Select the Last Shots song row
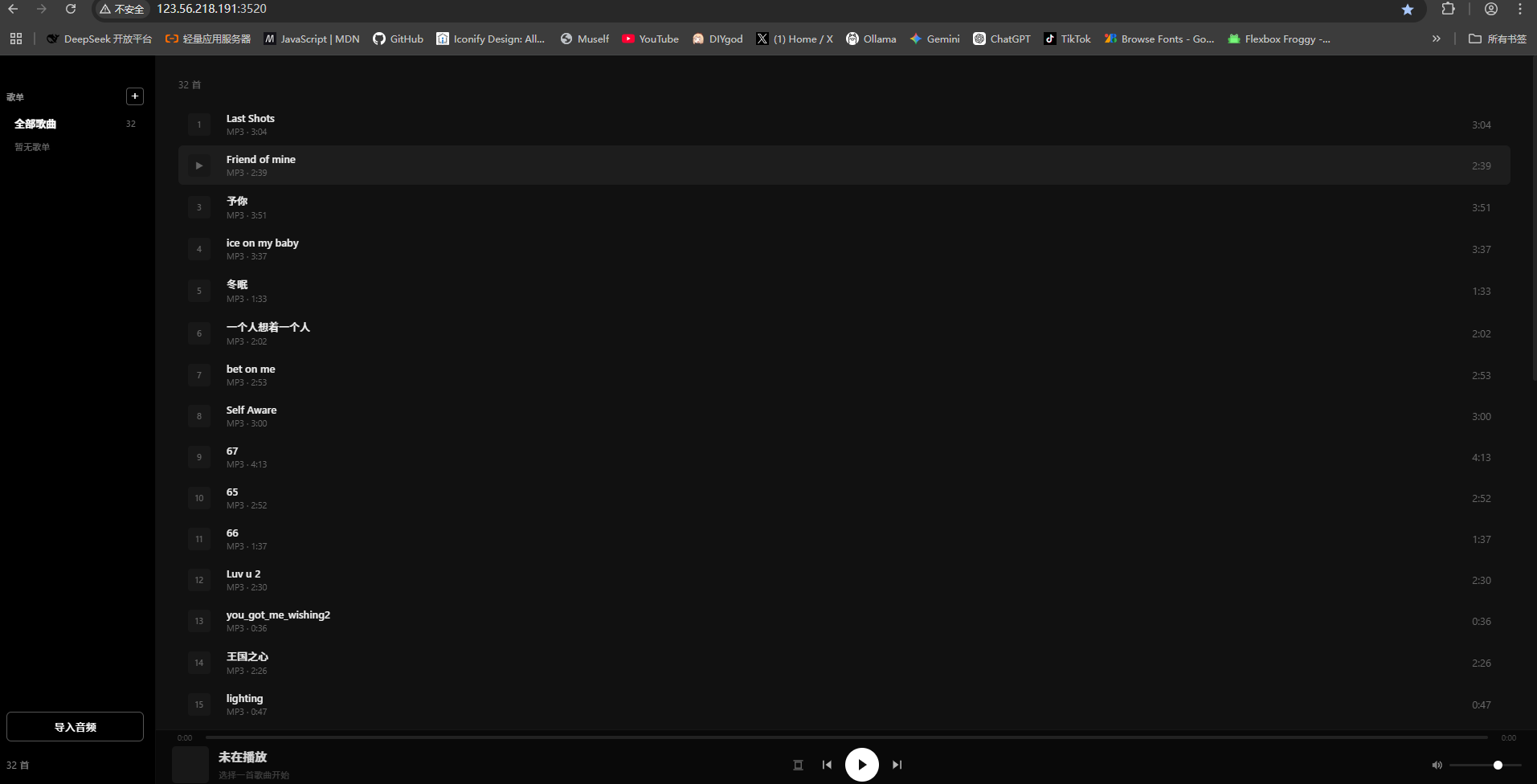Viewport: 1537px width, 784px height. click(x=844, y=125)
